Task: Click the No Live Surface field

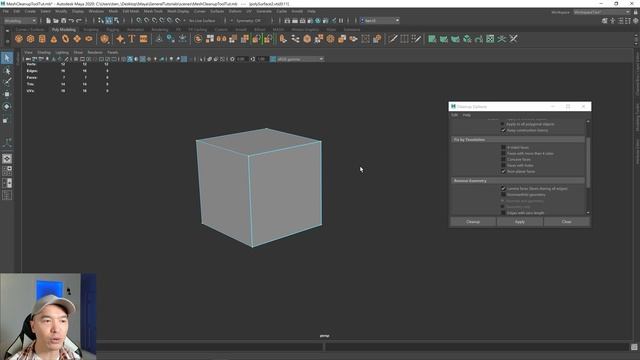Action: click(202, 20)
